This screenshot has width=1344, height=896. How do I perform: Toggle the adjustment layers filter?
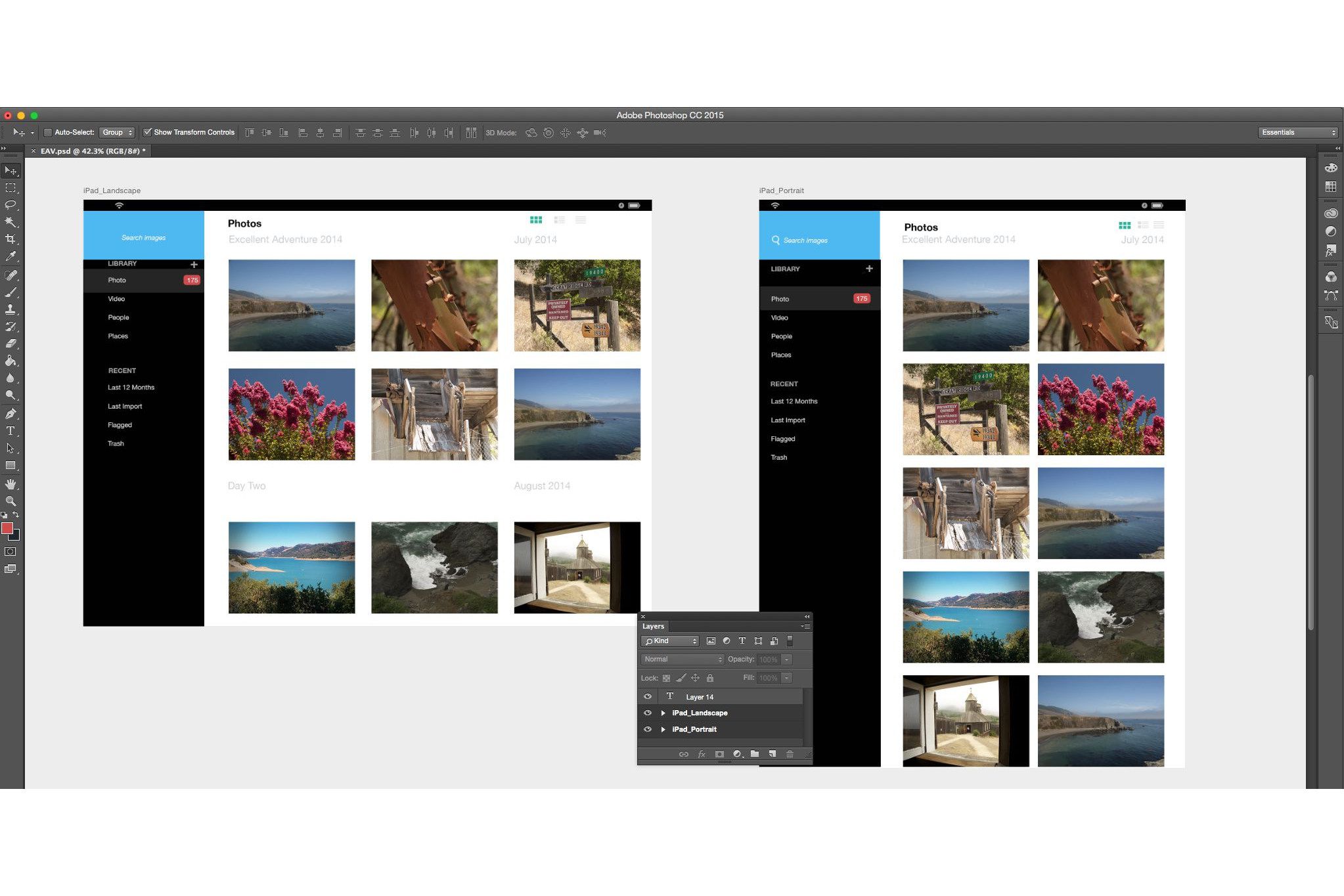point(727,641)
